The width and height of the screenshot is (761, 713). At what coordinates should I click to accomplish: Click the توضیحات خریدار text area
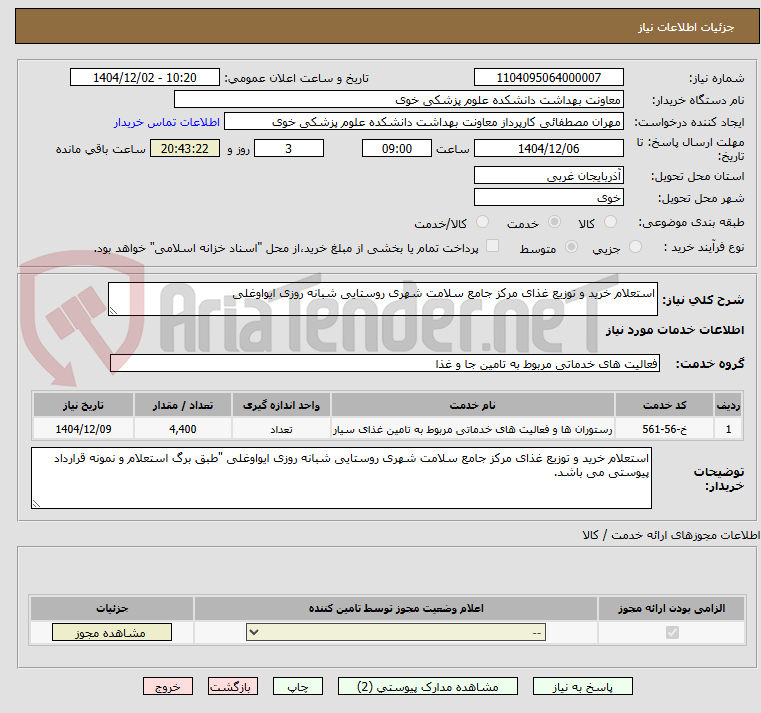coord(341,478)
